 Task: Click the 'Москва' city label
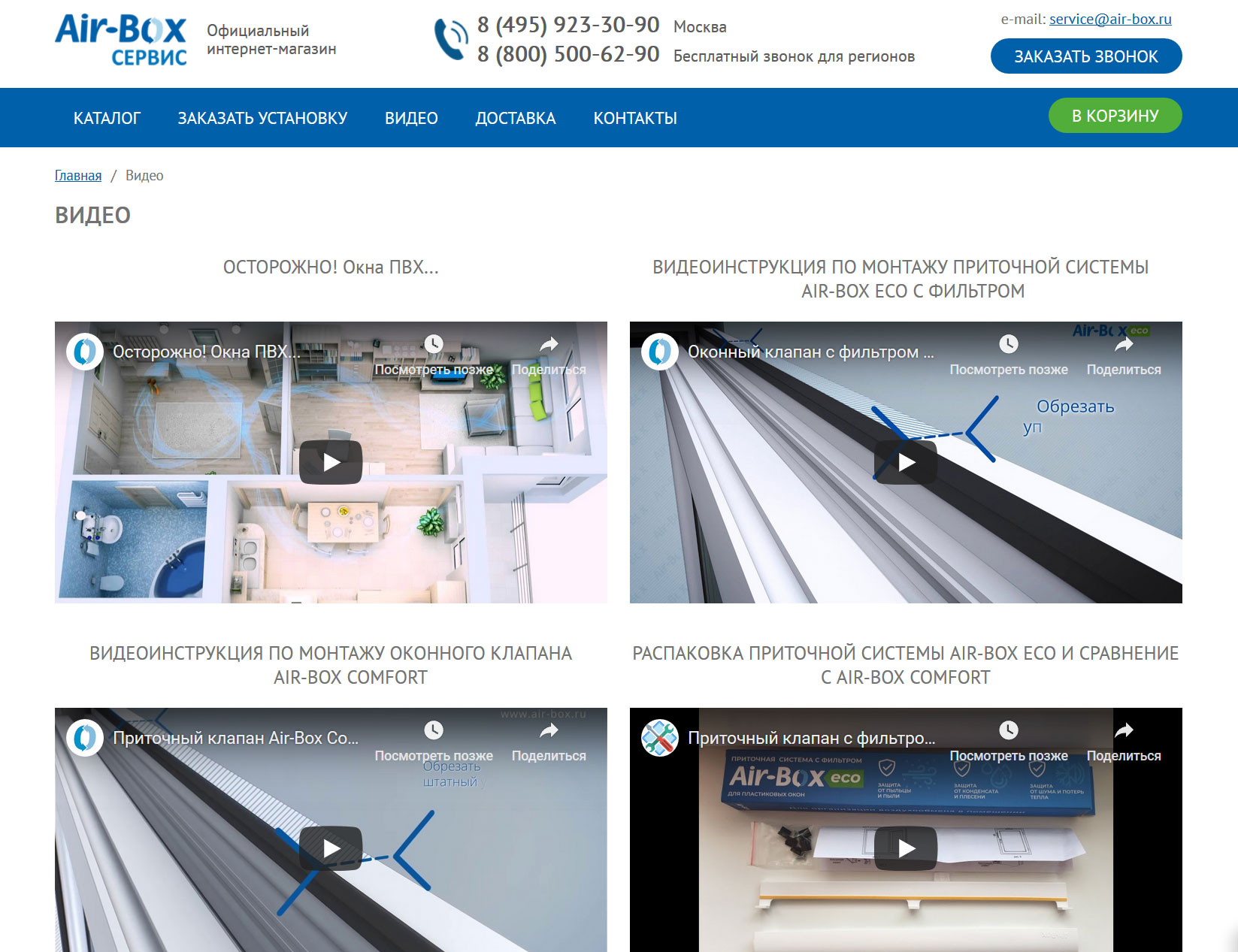[700, 27]
